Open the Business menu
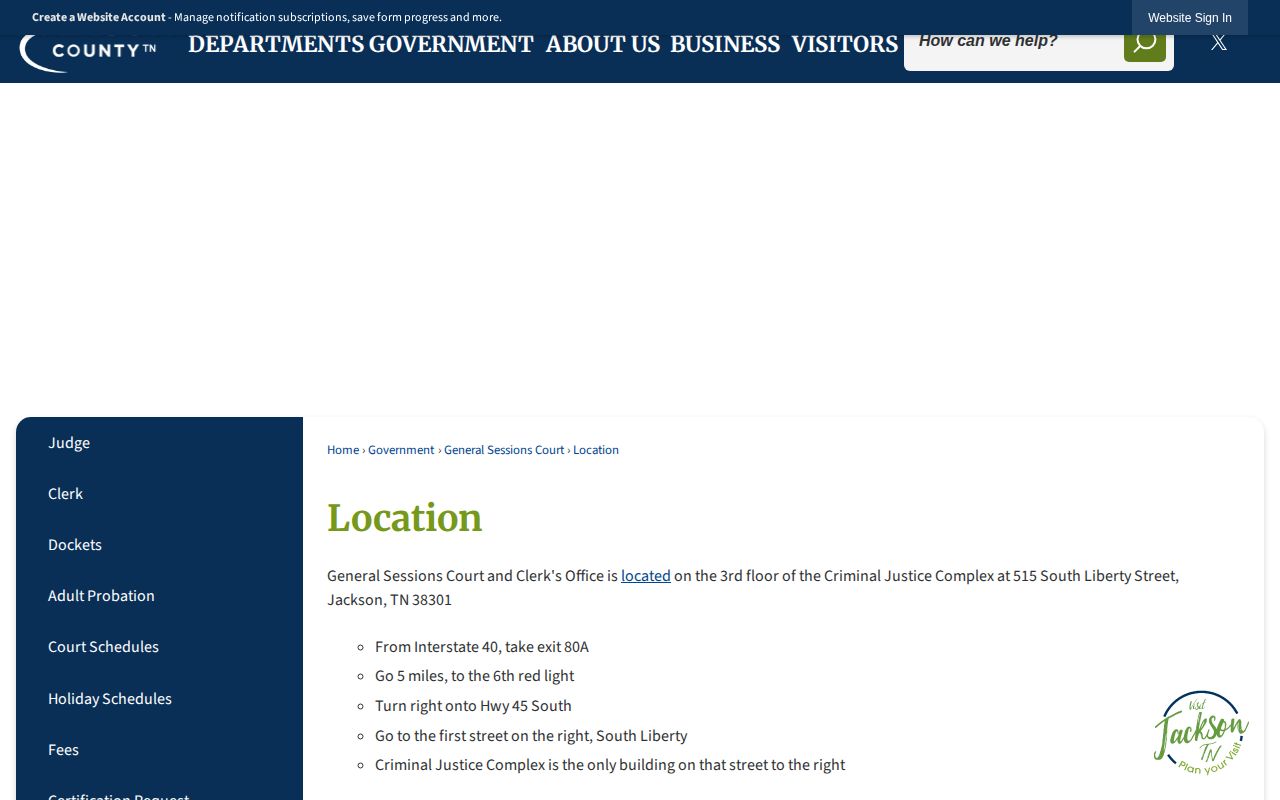1280x800 pixels. (x=725, y=44)
